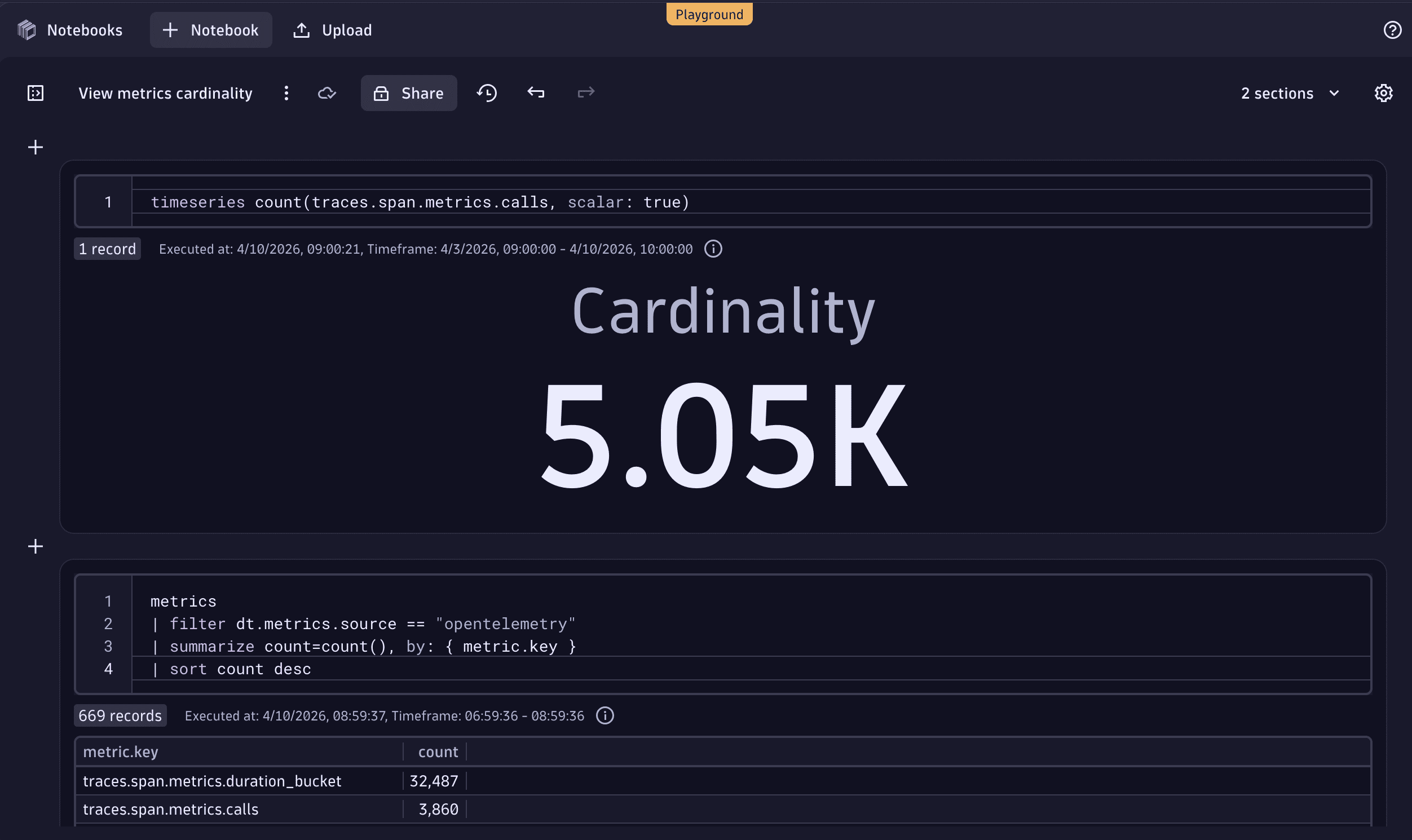The height and width of the screenshot is (840, 1412).
Task: Open the notebook version history
Action: (486, 93)
